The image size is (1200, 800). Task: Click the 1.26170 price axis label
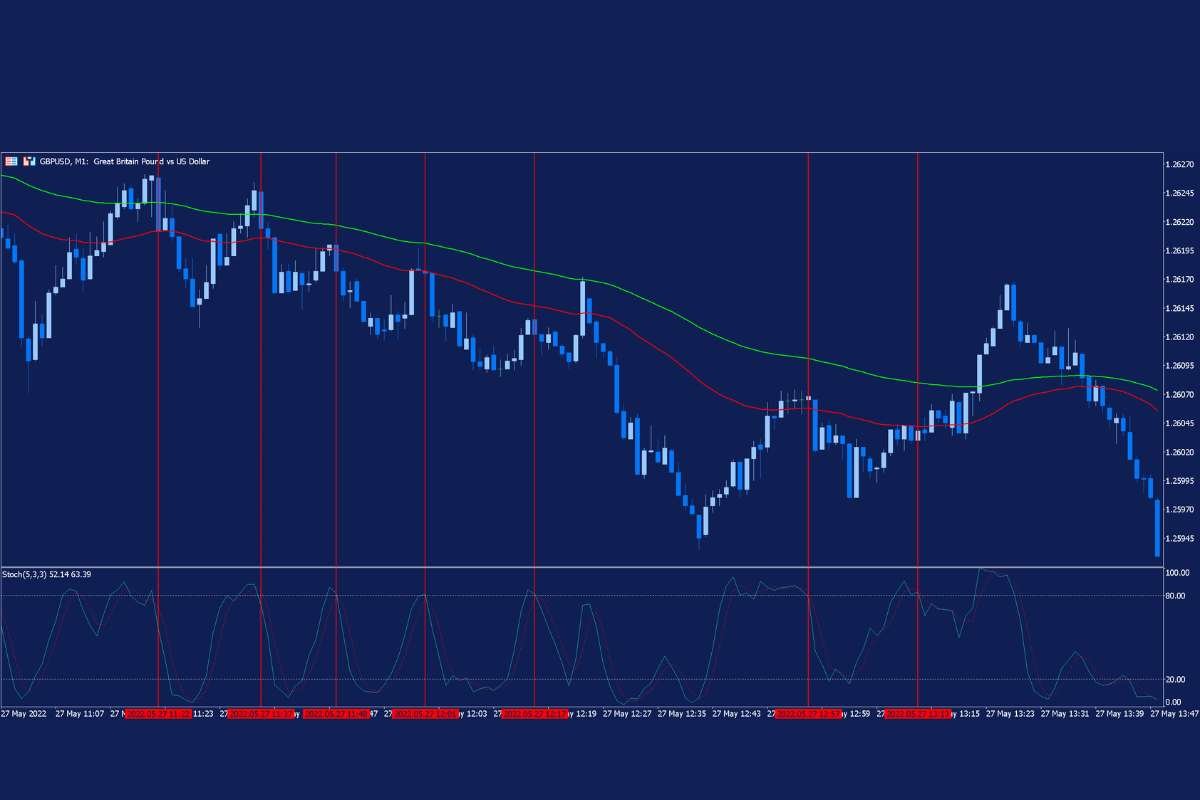tap(1181, 279)
